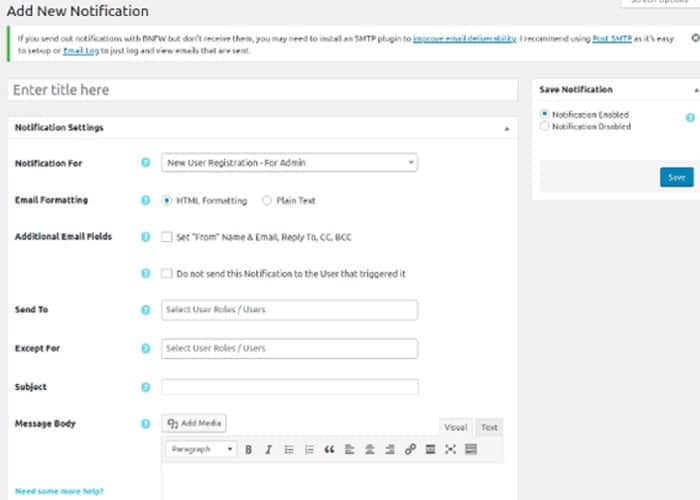
Task: Click into message body editor area
Action: click(333, 482)
